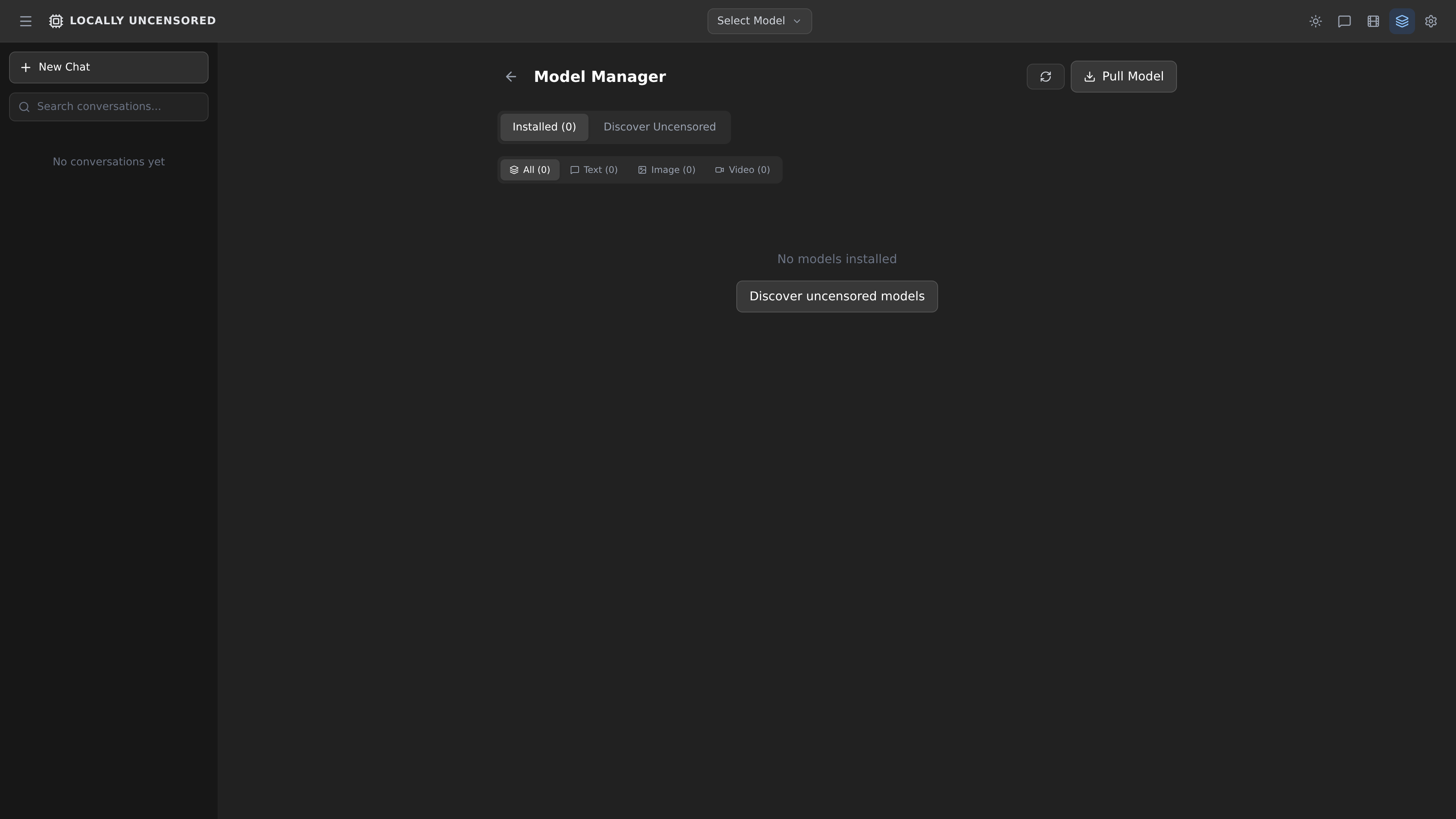Image resolution: width=1456 pixels, height=819 pixels.
Task: Enable the Image (0) model filter
Action: click(x=667, y=169)
